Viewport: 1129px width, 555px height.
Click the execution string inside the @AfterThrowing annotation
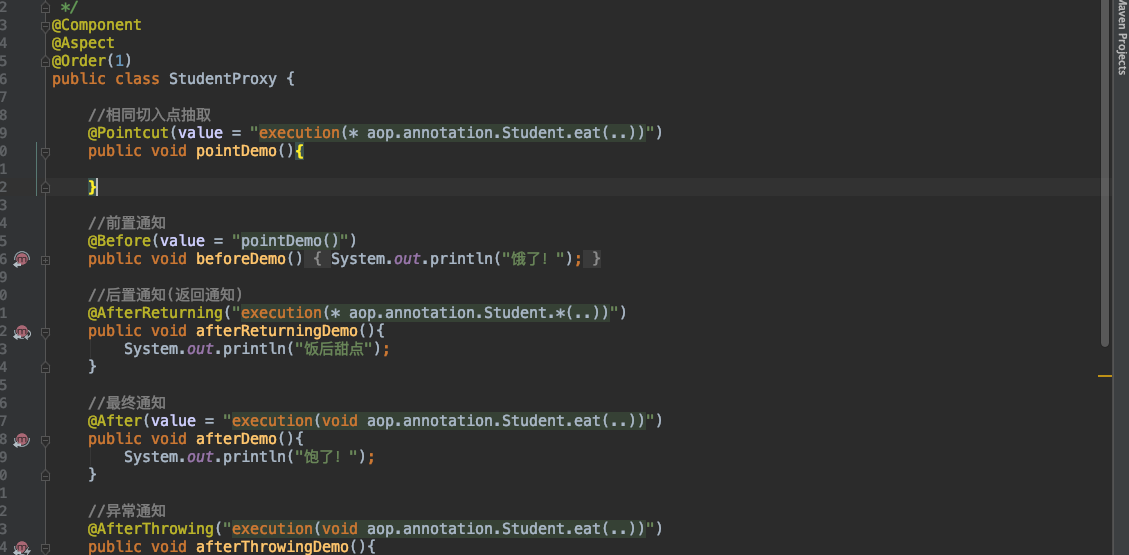(x=438, y=529)
